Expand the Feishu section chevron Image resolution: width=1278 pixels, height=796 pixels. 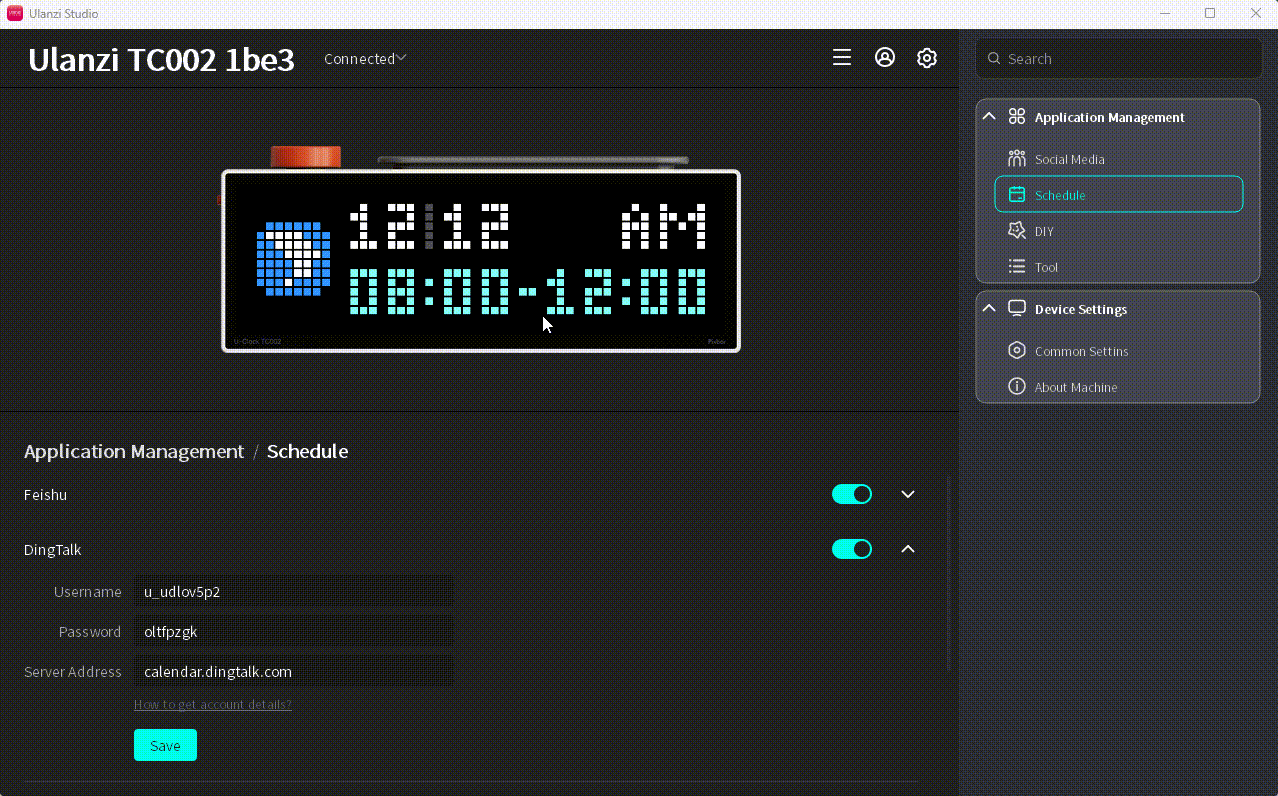pyautogui.click(x=908, y=494)
